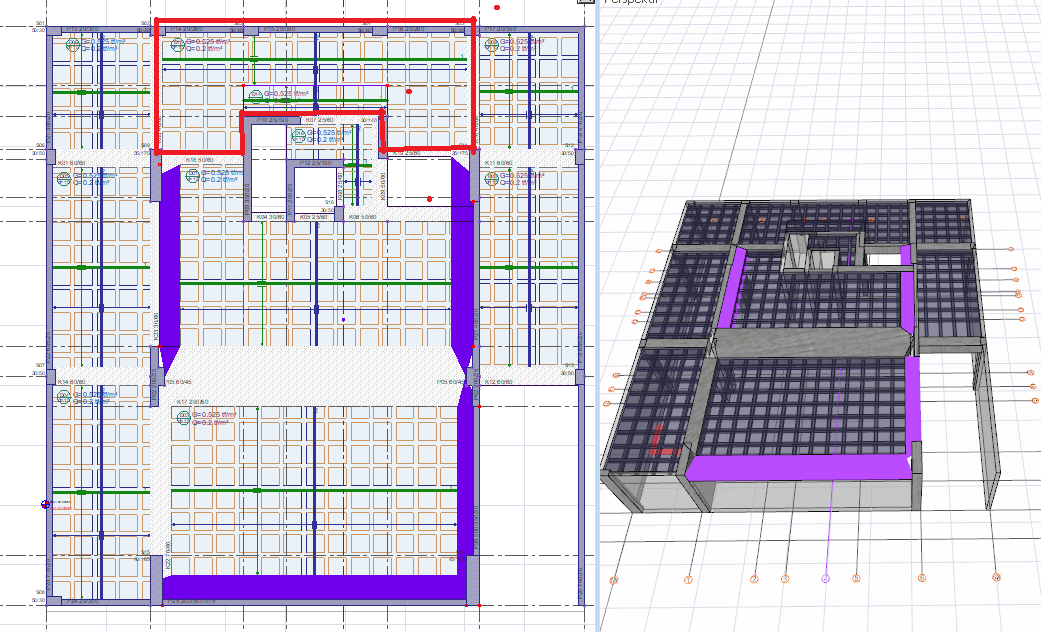
Task: Select the blue-red origin crosshair marker in plan
Action: [45, 504]
